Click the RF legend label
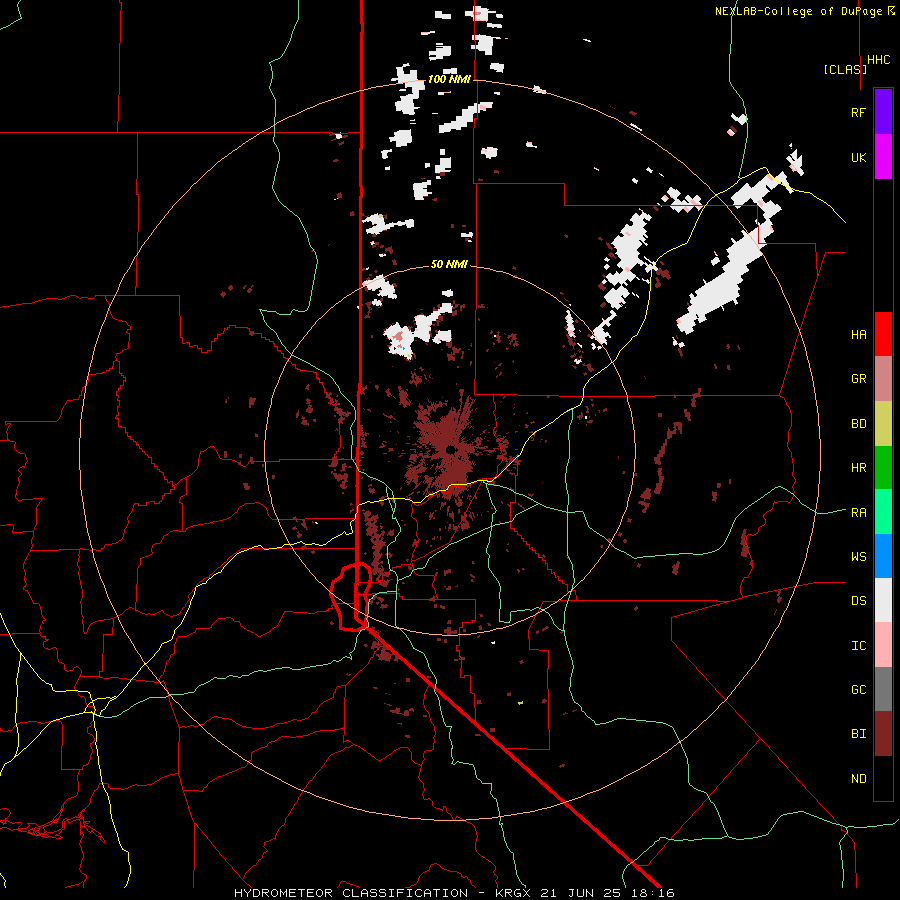 click(858, 112)
